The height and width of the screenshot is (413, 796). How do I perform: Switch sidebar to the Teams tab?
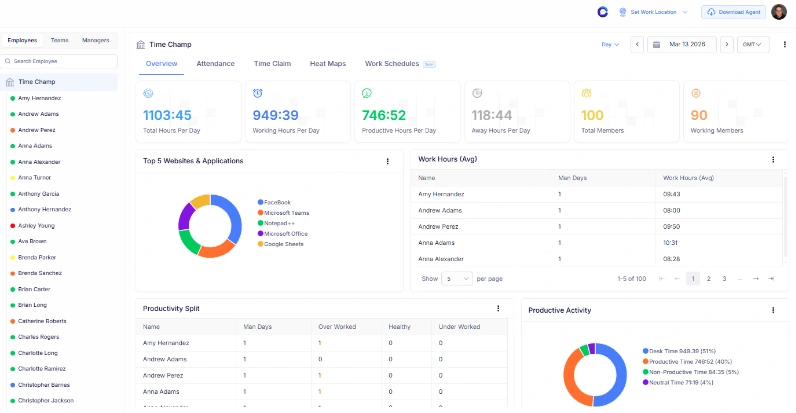click(x=60, y=40)
